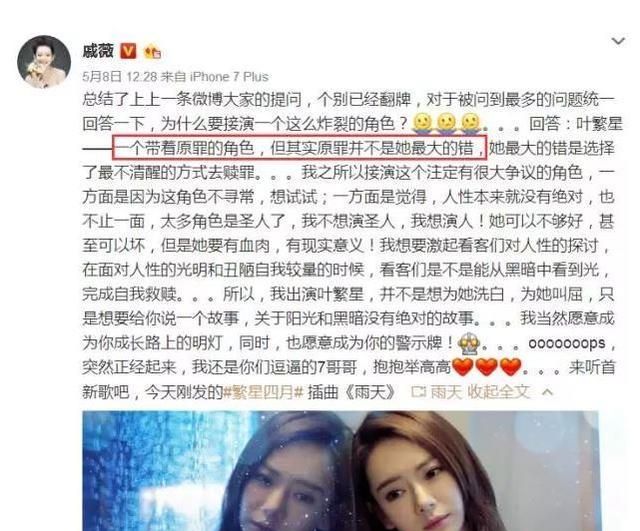Open the username 戚薇 profile link

(x=98, y=51)
